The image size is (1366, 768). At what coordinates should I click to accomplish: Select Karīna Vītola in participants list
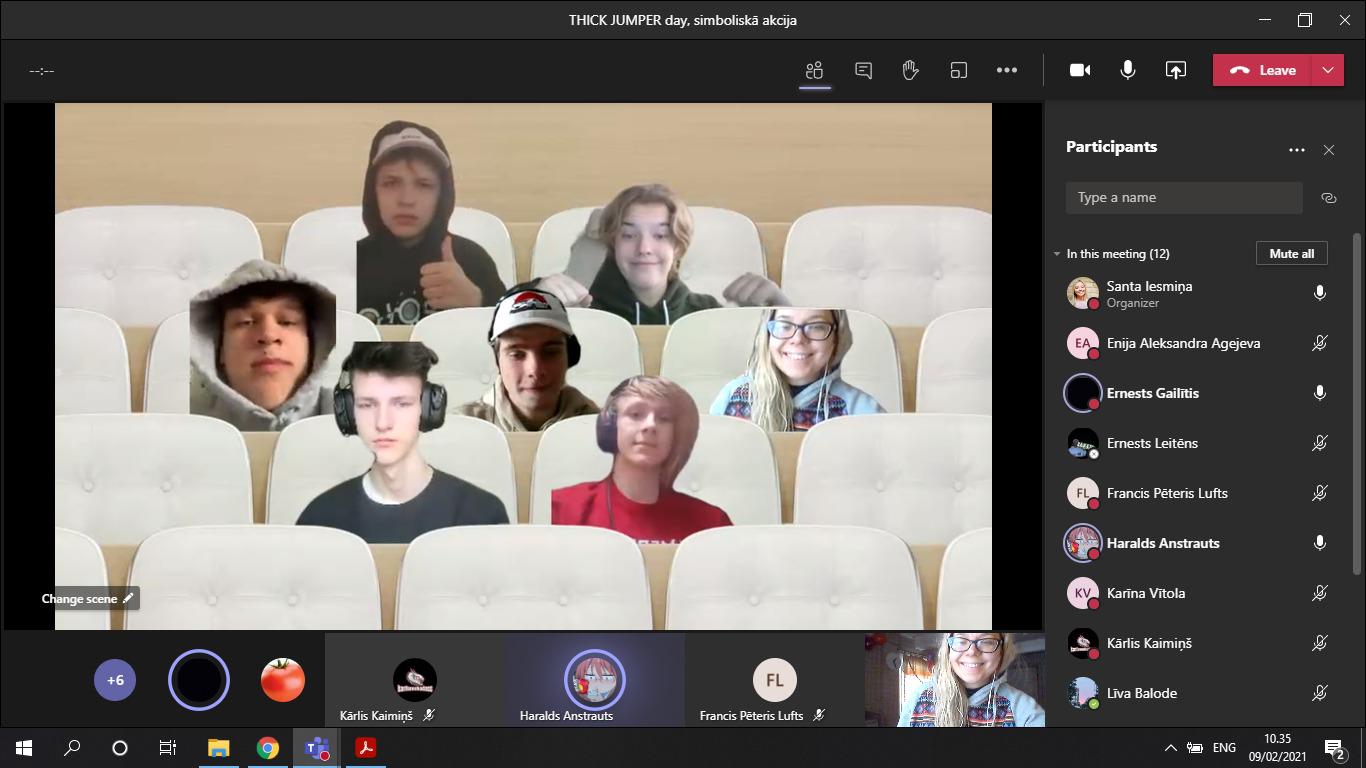[x=1145, y=593]
